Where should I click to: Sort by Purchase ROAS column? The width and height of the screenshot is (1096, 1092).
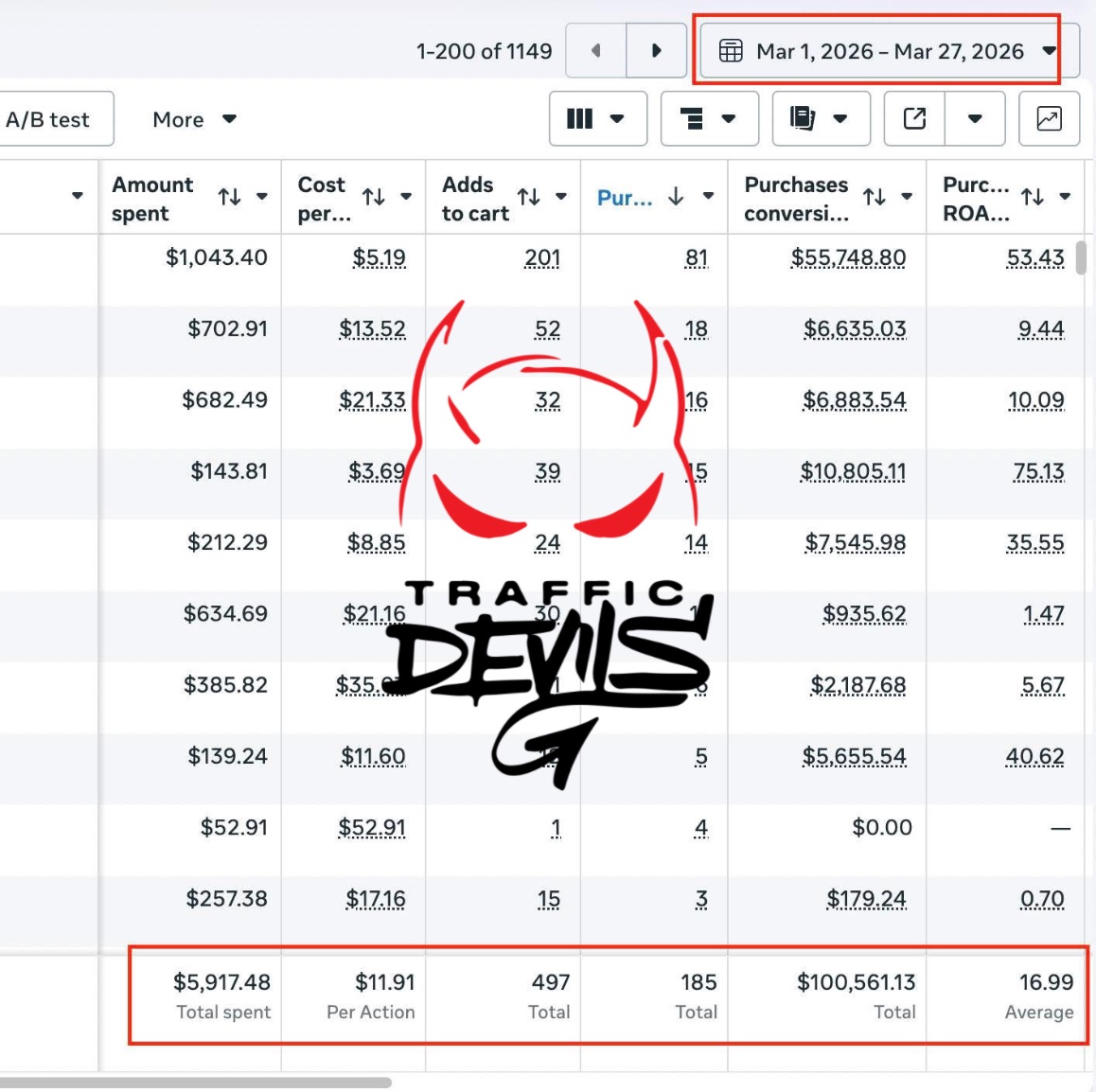coord(1033,197)
